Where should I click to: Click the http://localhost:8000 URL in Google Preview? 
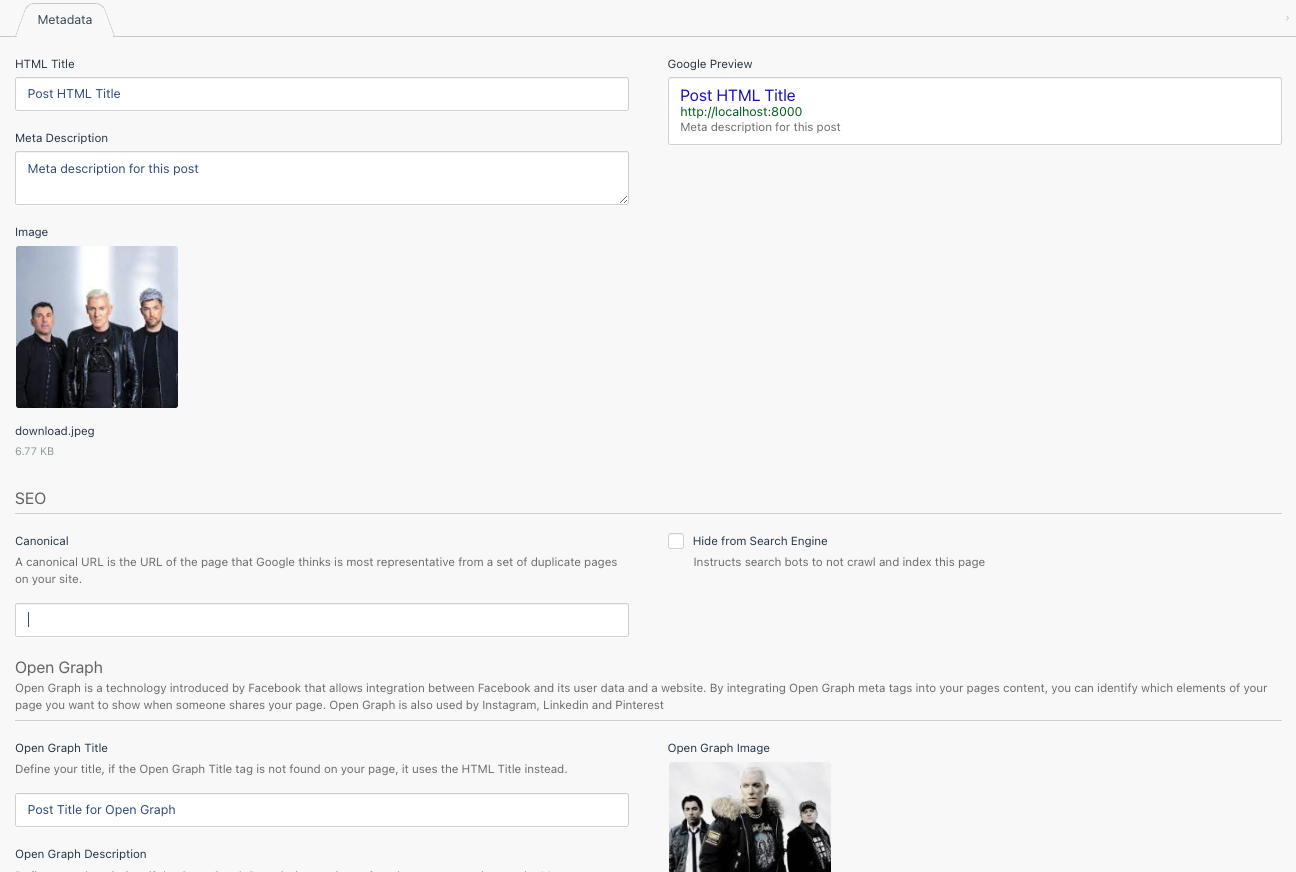tap(741, 112)
